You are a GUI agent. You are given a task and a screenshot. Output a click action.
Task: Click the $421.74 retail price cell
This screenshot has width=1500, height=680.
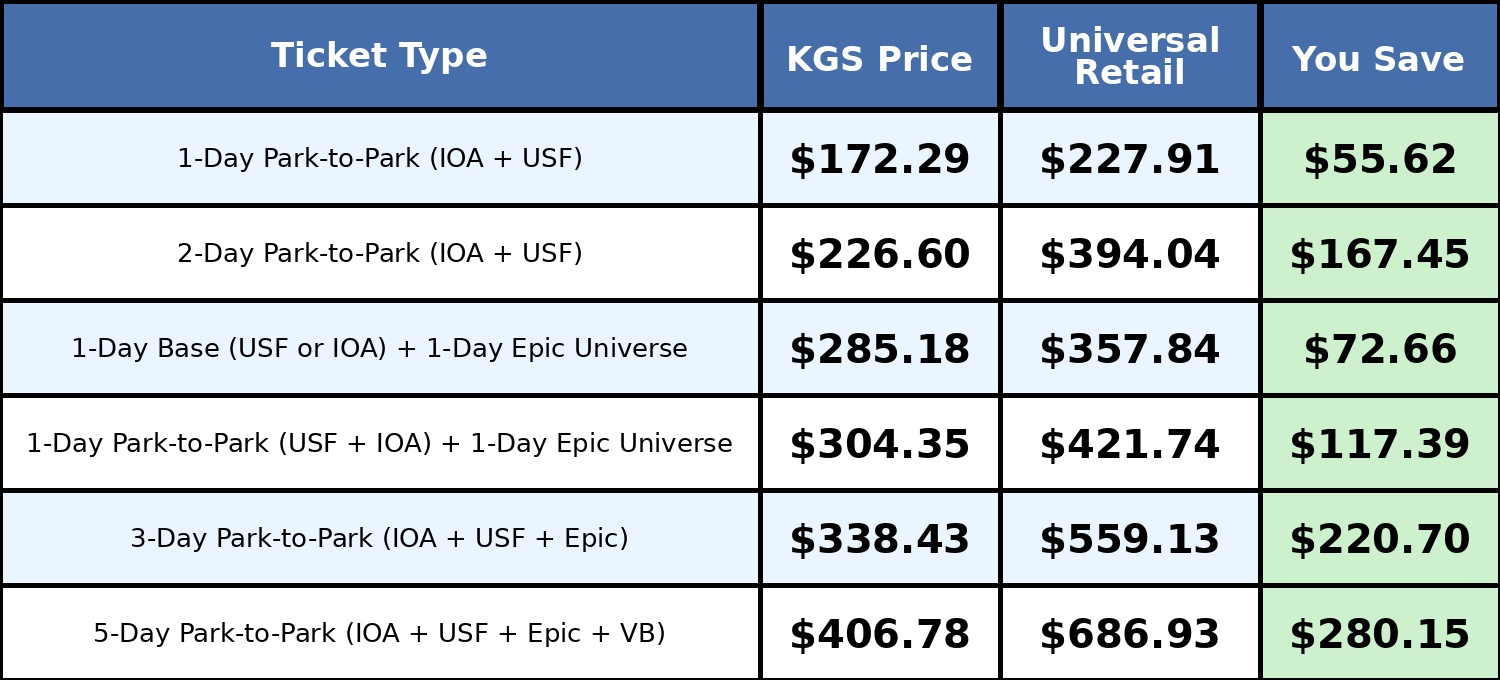click(1129, 445)
